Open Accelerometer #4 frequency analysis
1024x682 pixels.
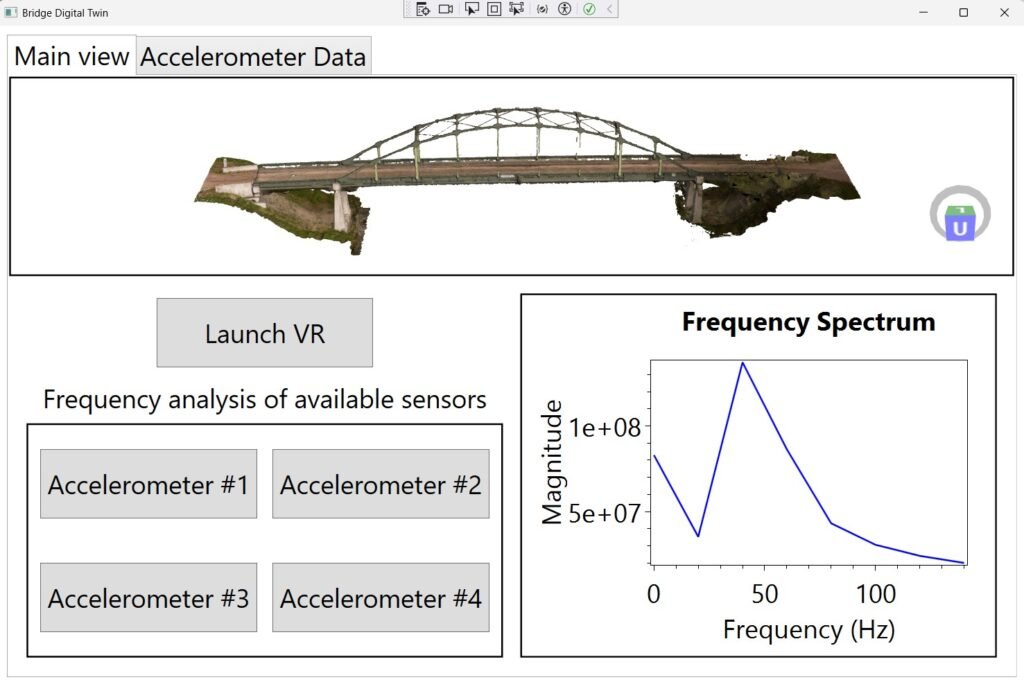tap(380, 599)
